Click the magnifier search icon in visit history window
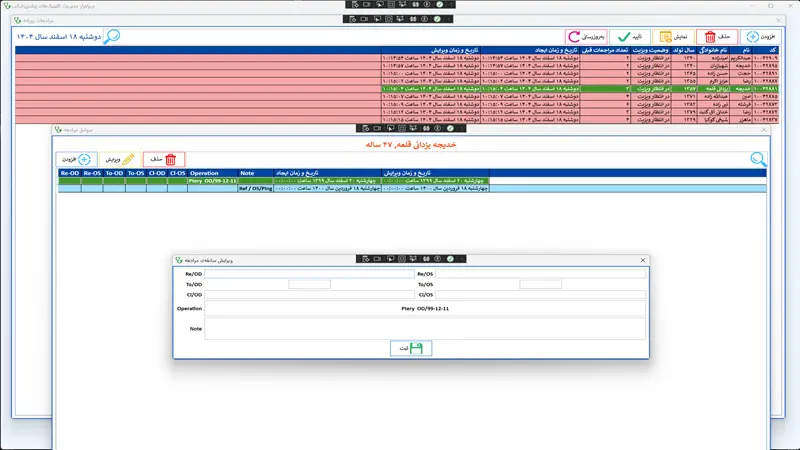The height and width of the screenshot is (450, 800). pos(758,159)
